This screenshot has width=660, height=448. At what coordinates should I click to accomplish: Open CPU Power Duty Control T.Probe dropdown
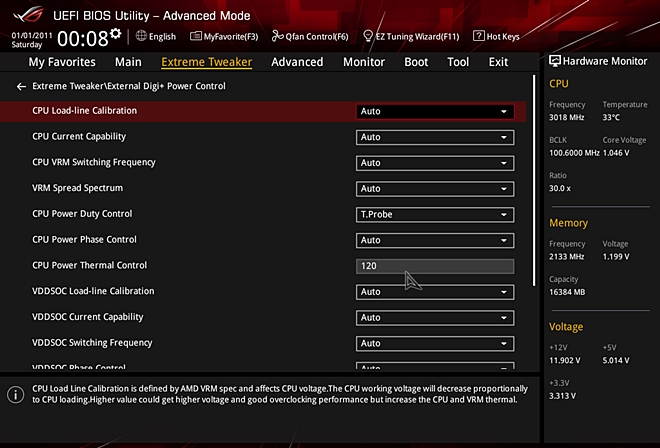435,215
